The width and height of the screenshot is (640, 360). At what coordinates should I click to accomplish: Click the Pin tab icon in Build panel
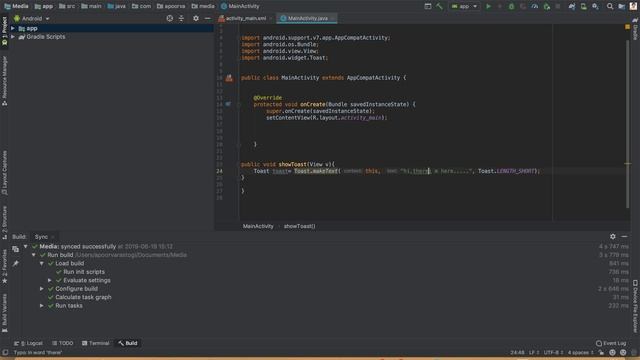pos(15,264)
